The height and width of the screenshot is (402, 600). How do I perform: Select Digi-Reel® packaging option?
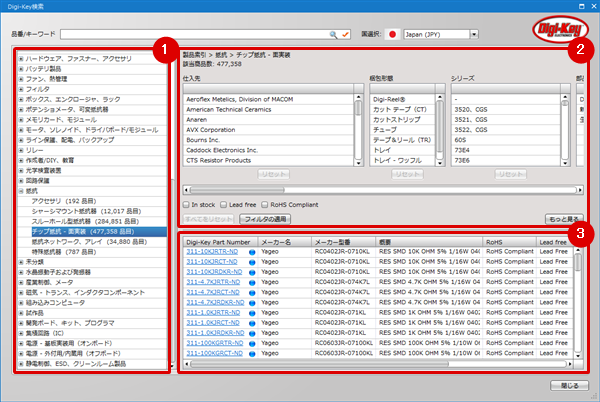[x=403, y=99]
